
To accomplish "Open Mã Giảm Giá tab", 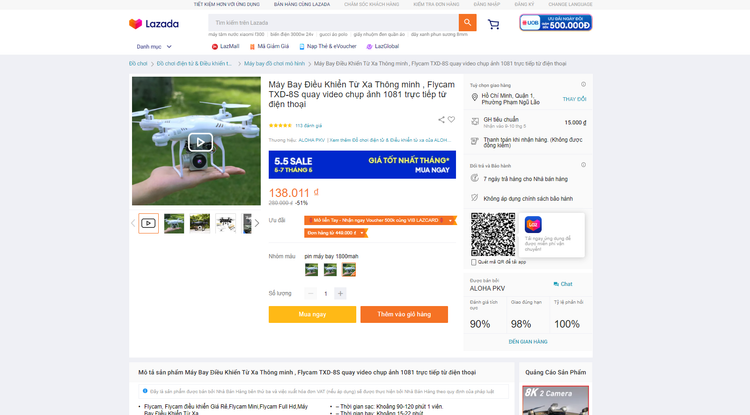I will 269,46.
